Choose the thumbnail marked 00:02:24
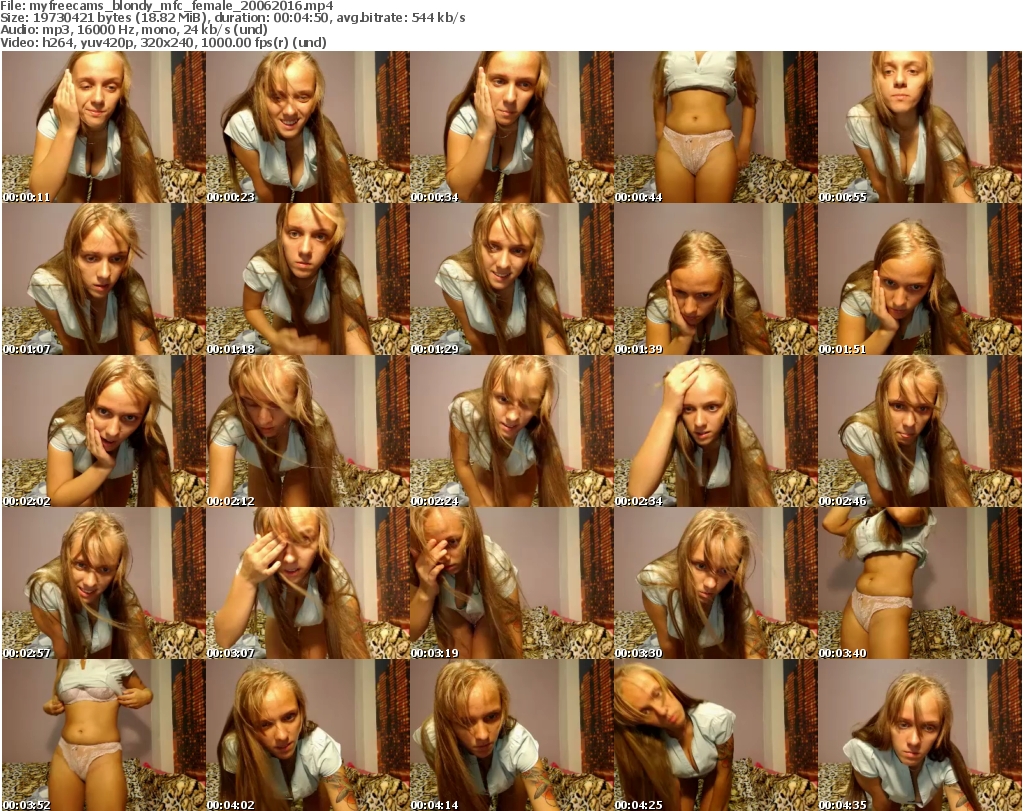The width and height of the screenshot is (1024, 811). point(511,431)
